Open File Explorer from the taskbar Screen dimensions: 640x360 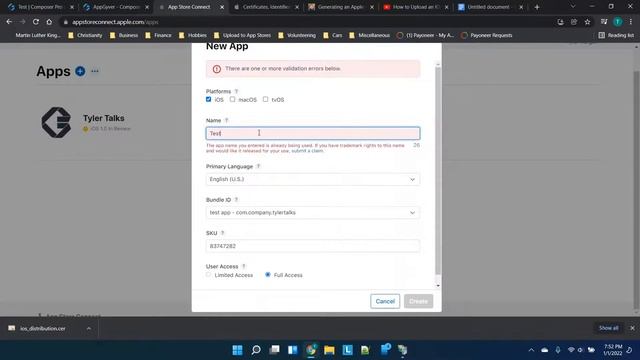coord(329,350)
